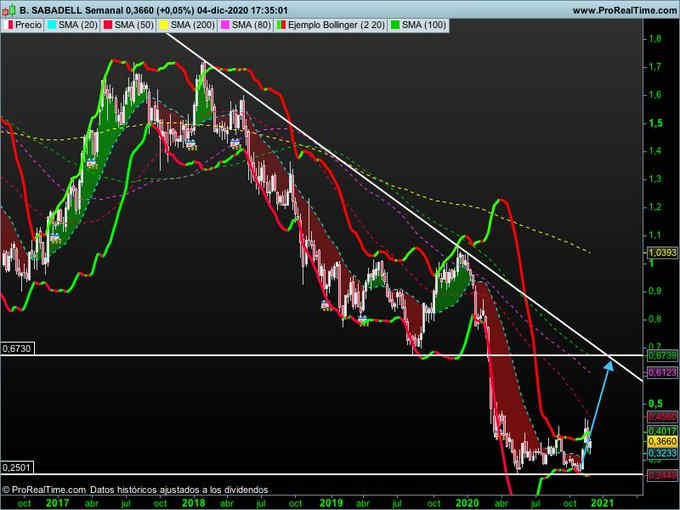Select the Precio legend label
This screenshot has height=510, width=680.
pyautogui.click(x=28, y=25)
